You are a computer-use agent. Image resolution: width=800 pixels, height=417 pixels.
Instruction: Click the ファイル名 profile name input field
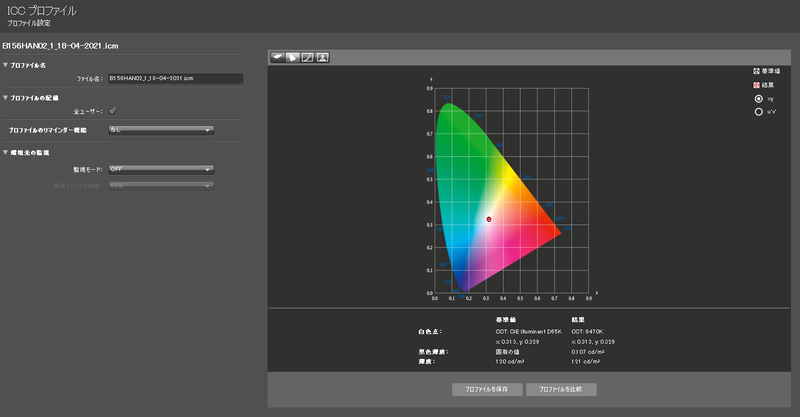pyautogui.click(x=176, y=79)
